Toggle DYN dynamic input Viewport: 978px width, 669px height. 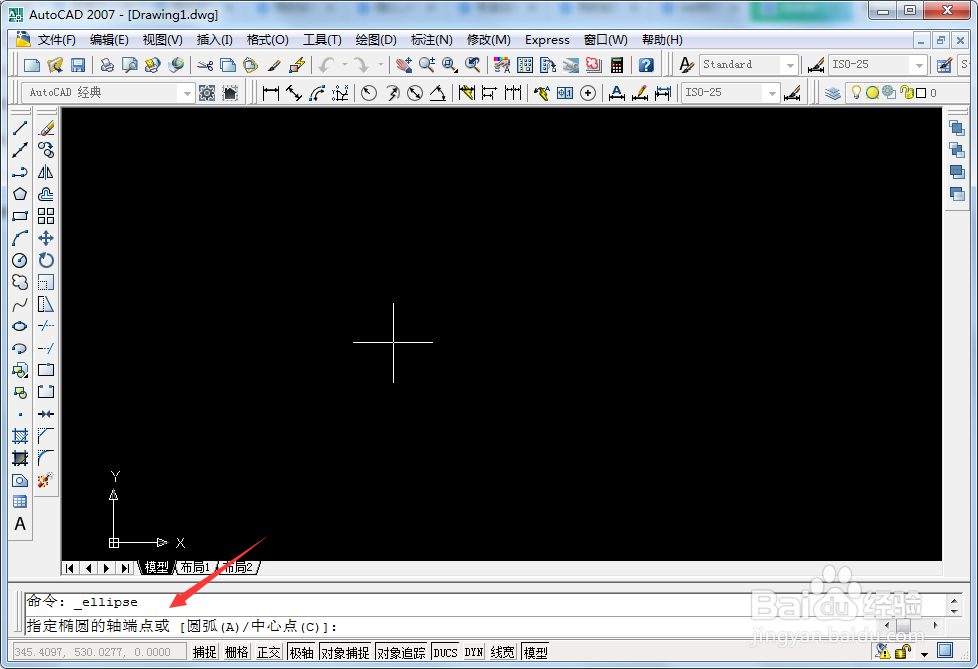(x=474, y=652)
